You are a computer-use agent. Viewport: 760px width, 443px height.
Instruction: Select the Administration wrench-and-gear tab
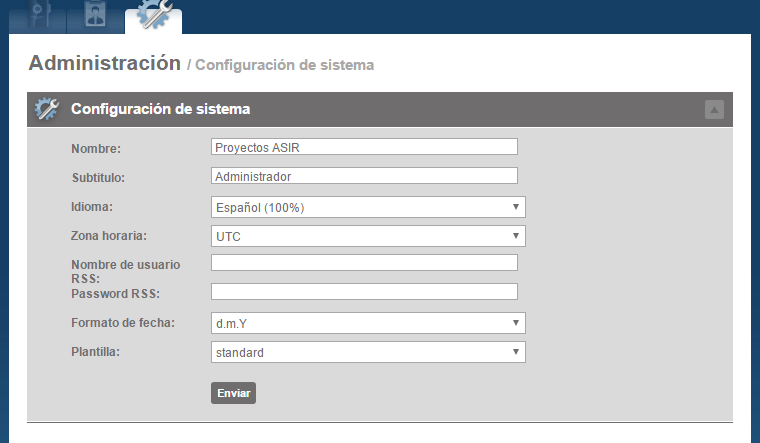pos(154,16)
